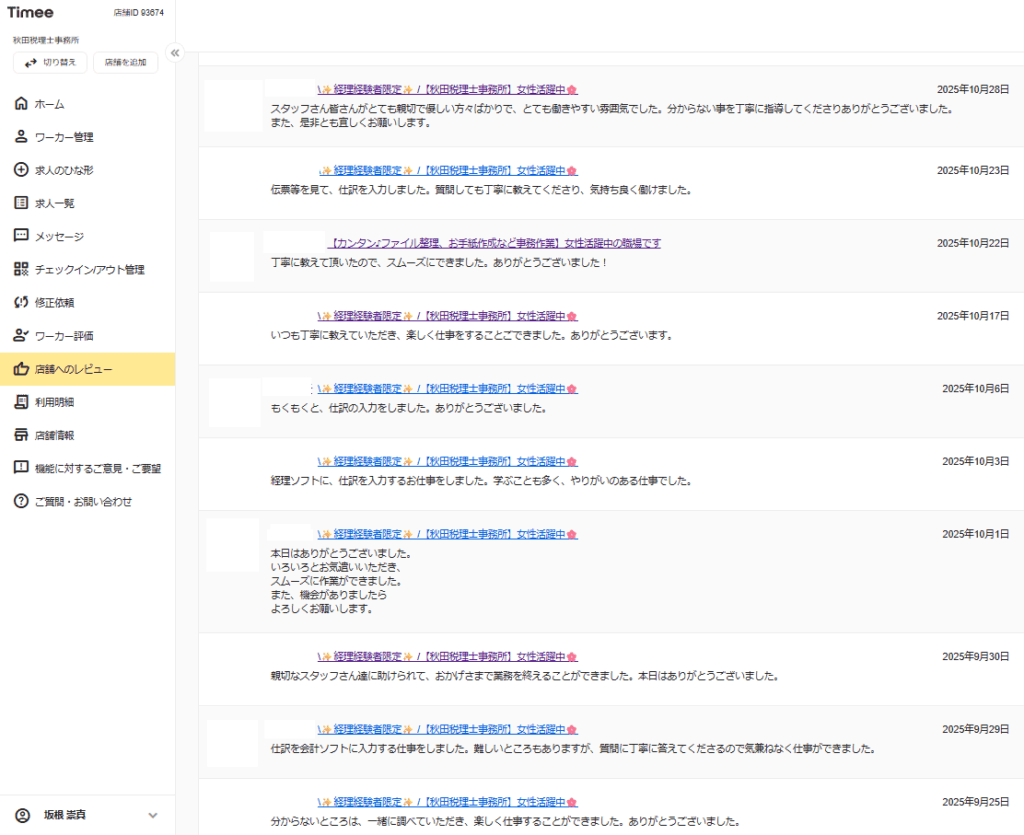Image resolution: width=1024 pixels, height=835 pixels.
Task: Select ご質問・お問い合わせ in the sidebar
Action: click(x=83, y=501)
